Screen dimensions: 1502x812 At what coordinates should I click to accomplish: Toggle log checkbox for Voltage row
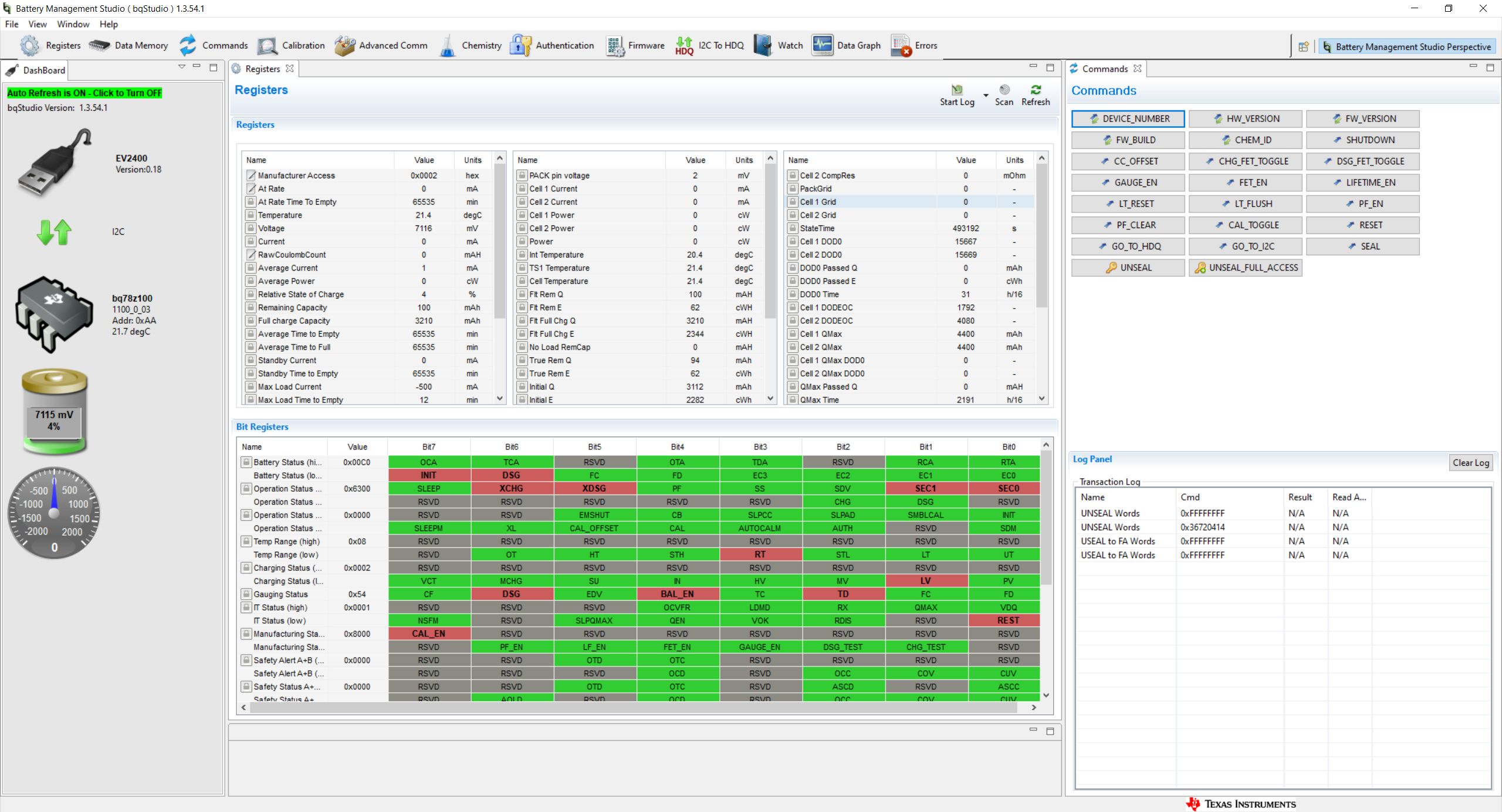[x=251, y=228]
